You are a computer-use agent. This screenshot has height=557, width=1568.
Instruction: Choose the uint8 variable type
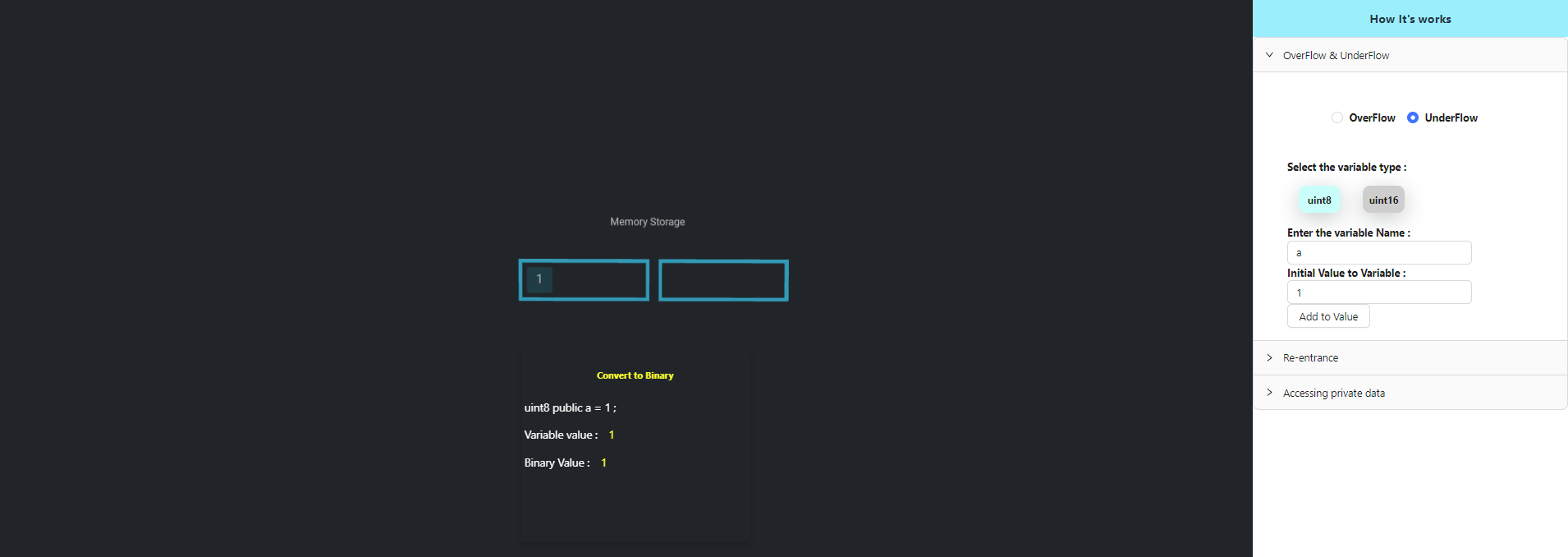pyautogui.click(x=1319, y=200)
